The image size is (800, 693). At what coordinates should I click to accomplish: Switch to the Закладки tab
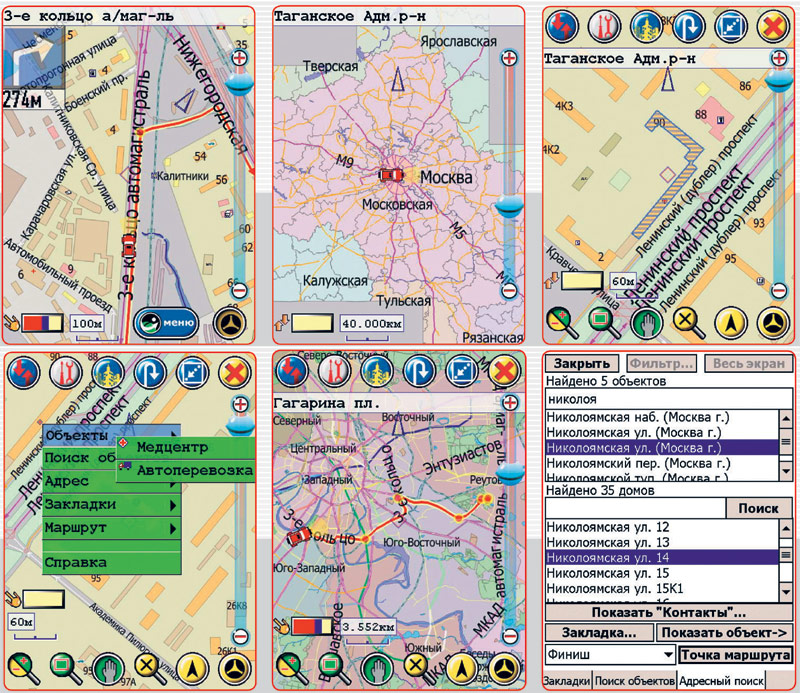(567, 681)
